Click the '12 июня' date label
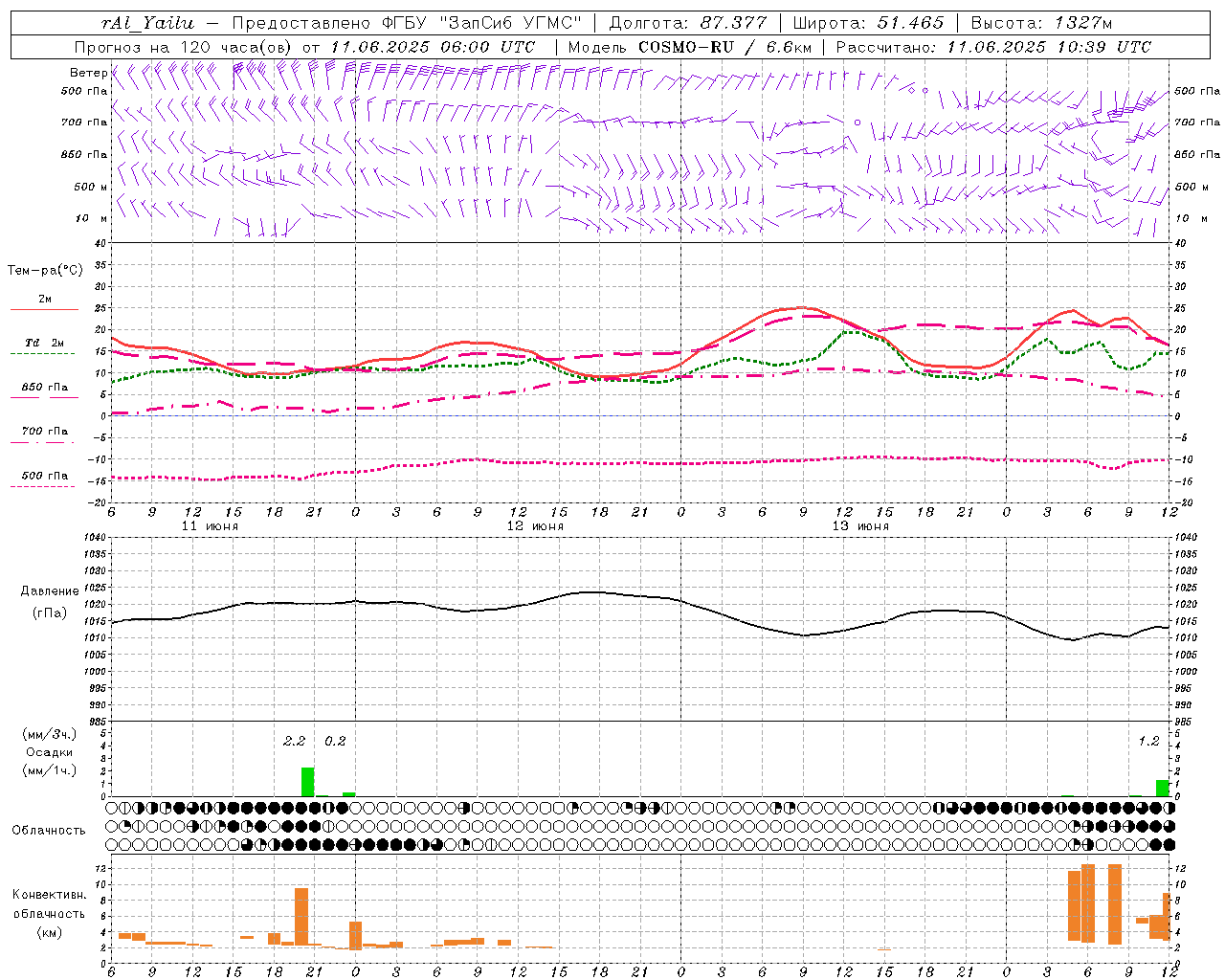This screenshot has height=980, width=1225. [x=535, y=525]
